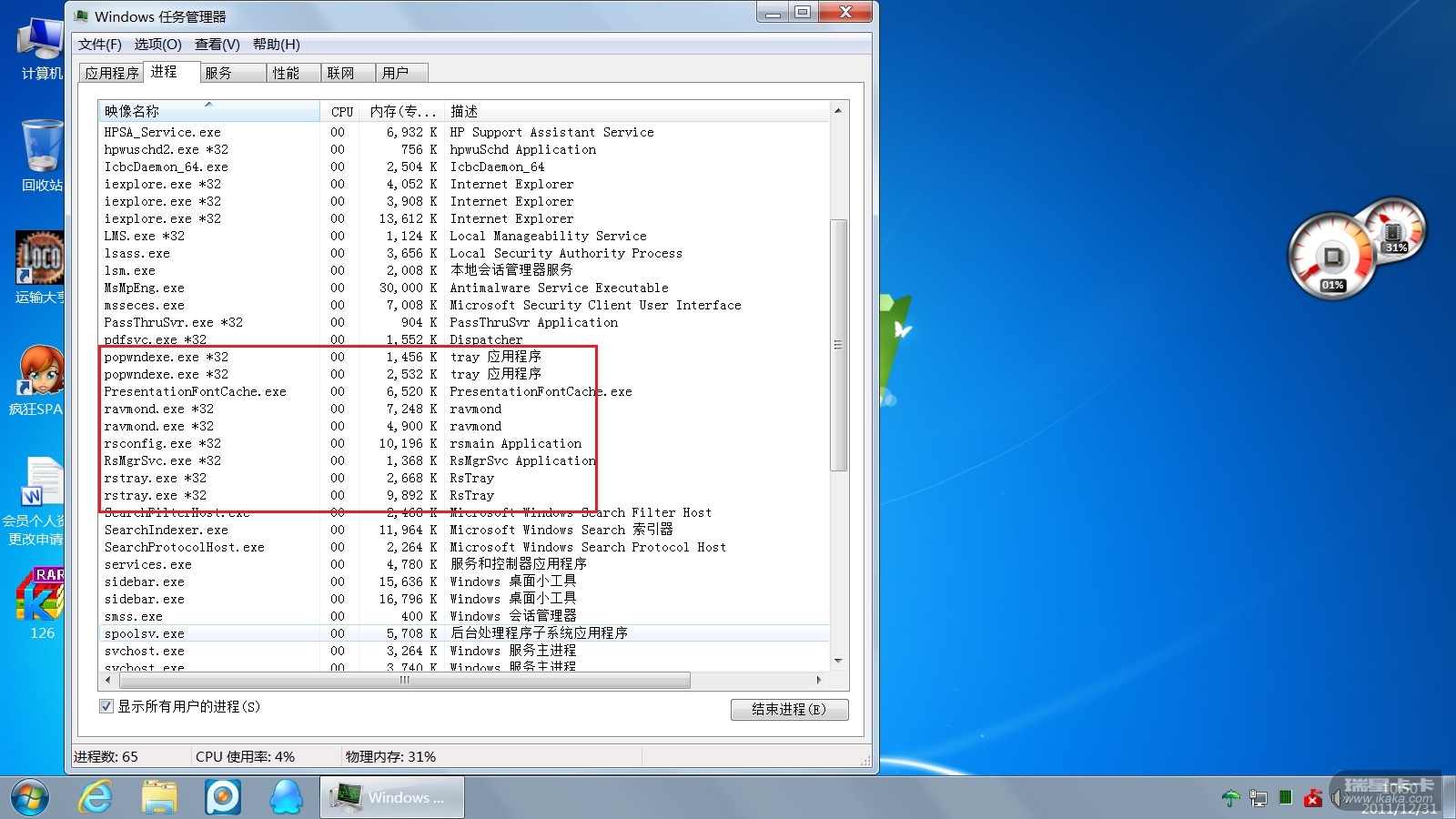Click the memory meter gadget dial
This screenshot has height=819, width=1456.
click(1393, 229)
